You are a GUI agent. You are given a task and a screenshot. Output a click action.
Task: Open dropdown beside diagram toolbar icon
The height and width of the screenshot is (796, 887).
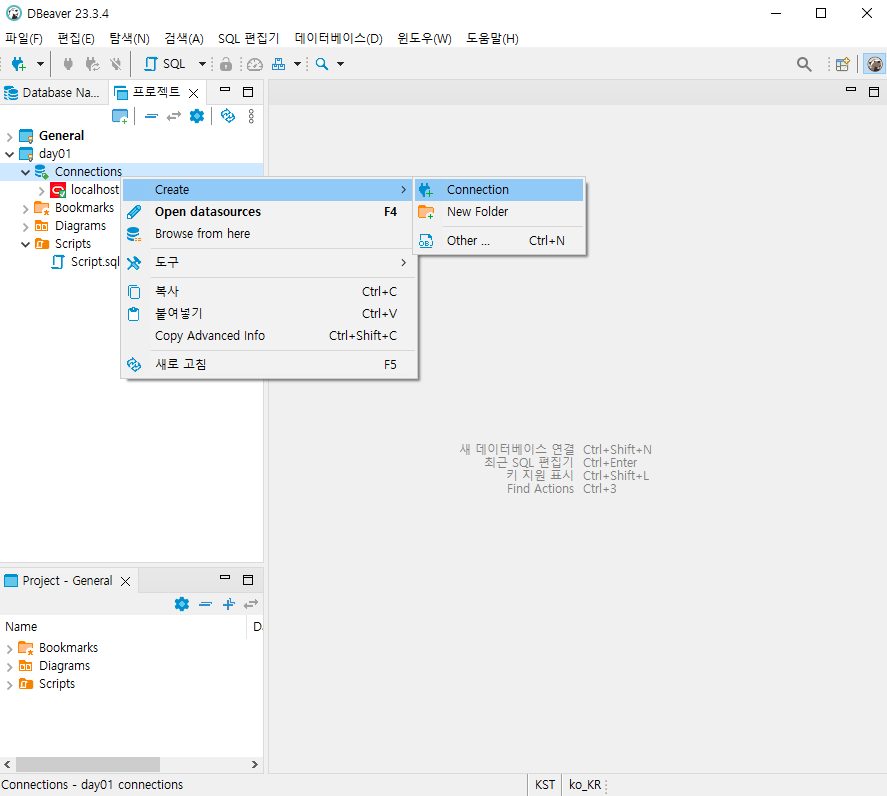pyautogui.click(x=297, y=64)
